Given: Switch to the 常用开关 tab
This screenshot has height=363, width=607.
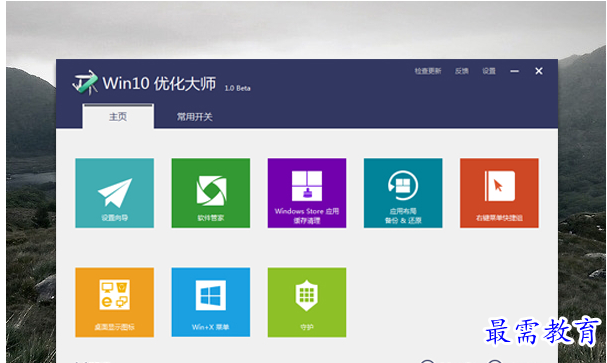Looking at the screenshot, I should coord(195,117).
